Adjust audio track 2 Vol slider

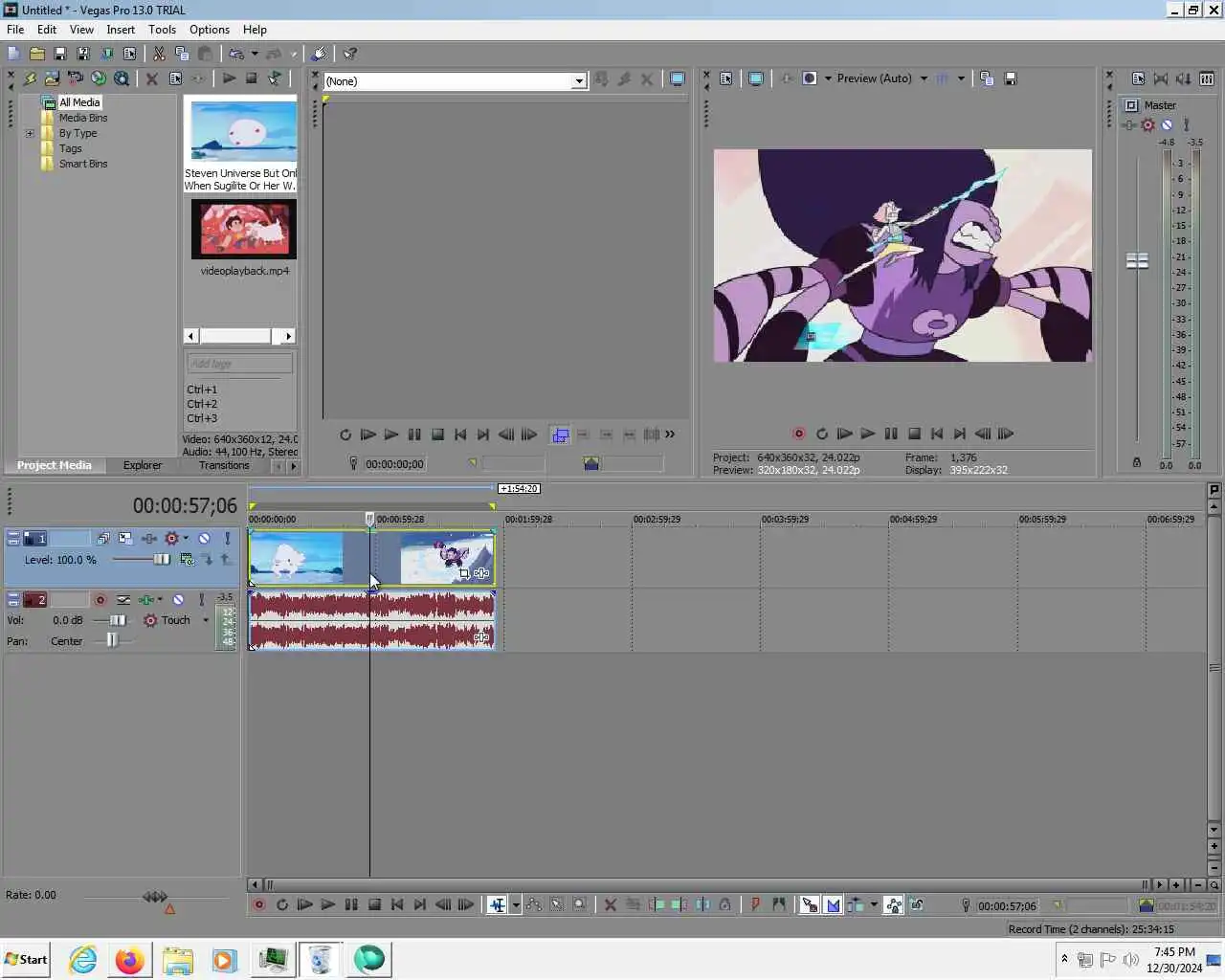coord(118,620)
